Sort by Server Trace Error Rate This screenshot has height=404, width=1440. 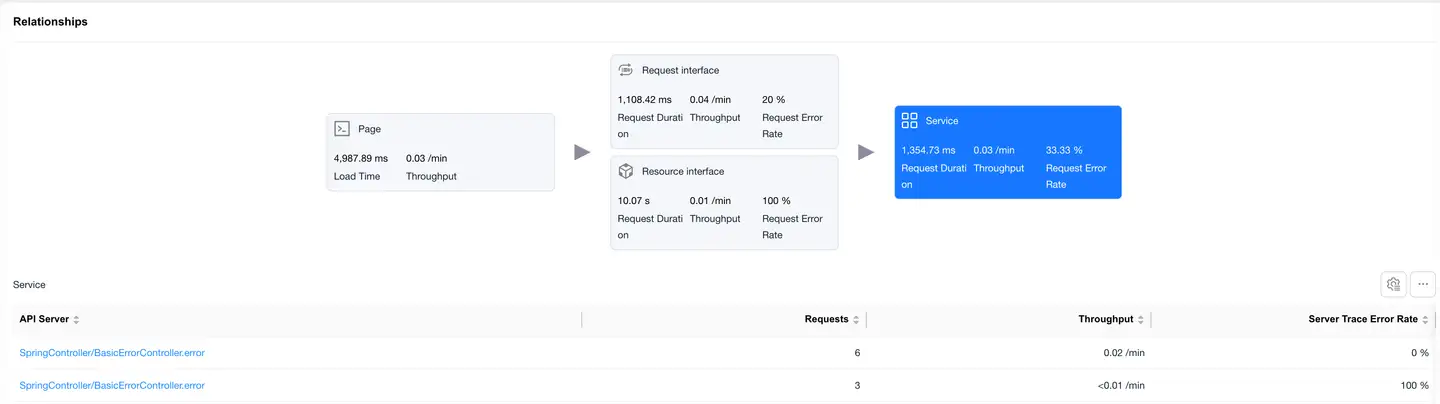tap(1426, 320)
